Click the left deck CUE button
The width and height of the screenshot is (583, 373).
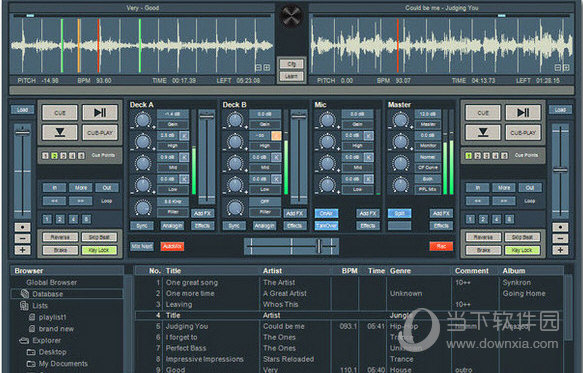60,112
